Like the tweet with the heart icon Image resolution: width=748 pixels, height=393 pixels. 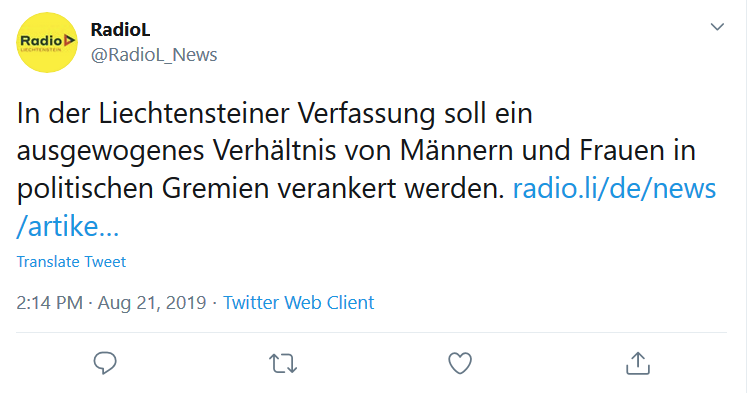(460, 363)
